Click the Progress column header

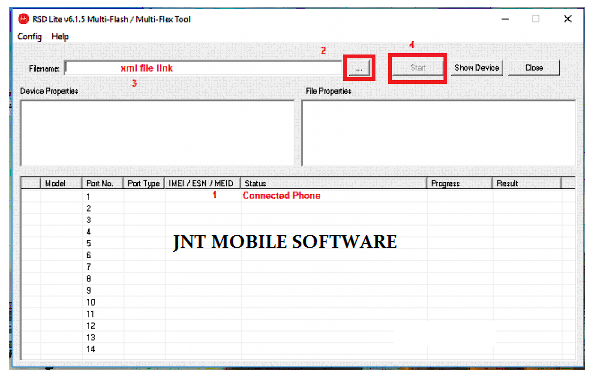click(460, 183)
